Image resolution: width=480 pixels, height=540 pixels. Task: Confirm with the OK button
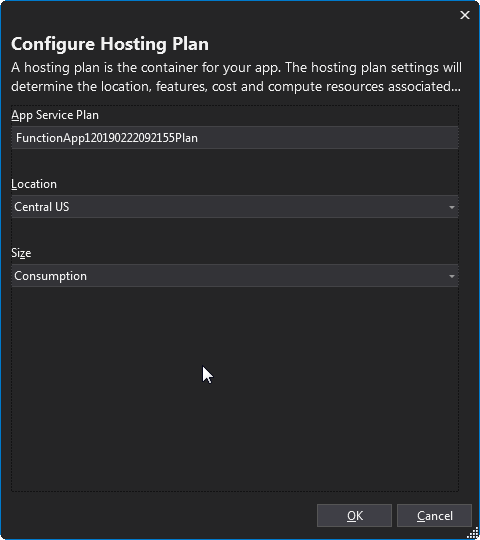(x=354, y=516)
